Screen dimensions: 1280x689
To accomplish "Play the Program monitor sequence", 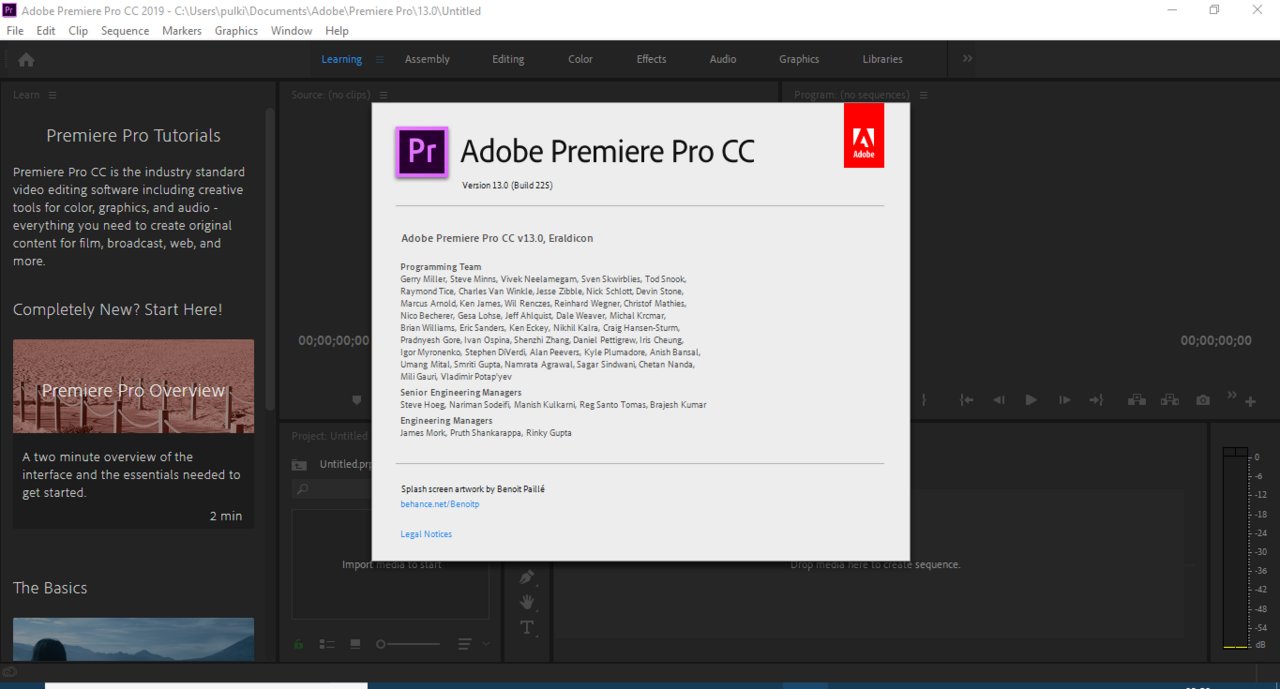I will 1031,400.
